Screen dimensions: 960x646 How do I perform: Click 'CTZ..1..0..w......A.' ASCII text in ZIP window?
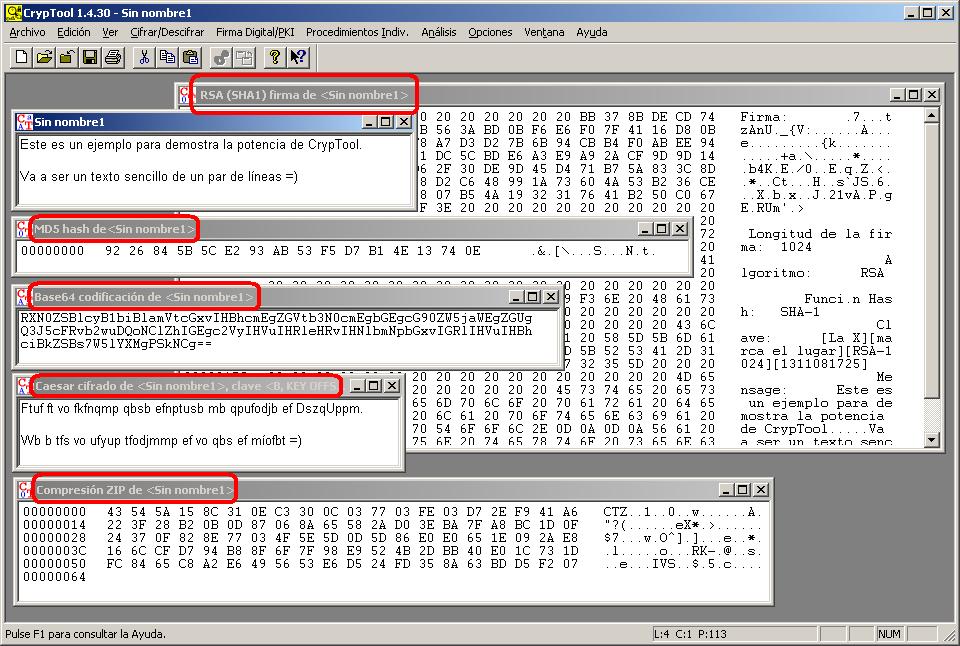(x=681, y=512)
